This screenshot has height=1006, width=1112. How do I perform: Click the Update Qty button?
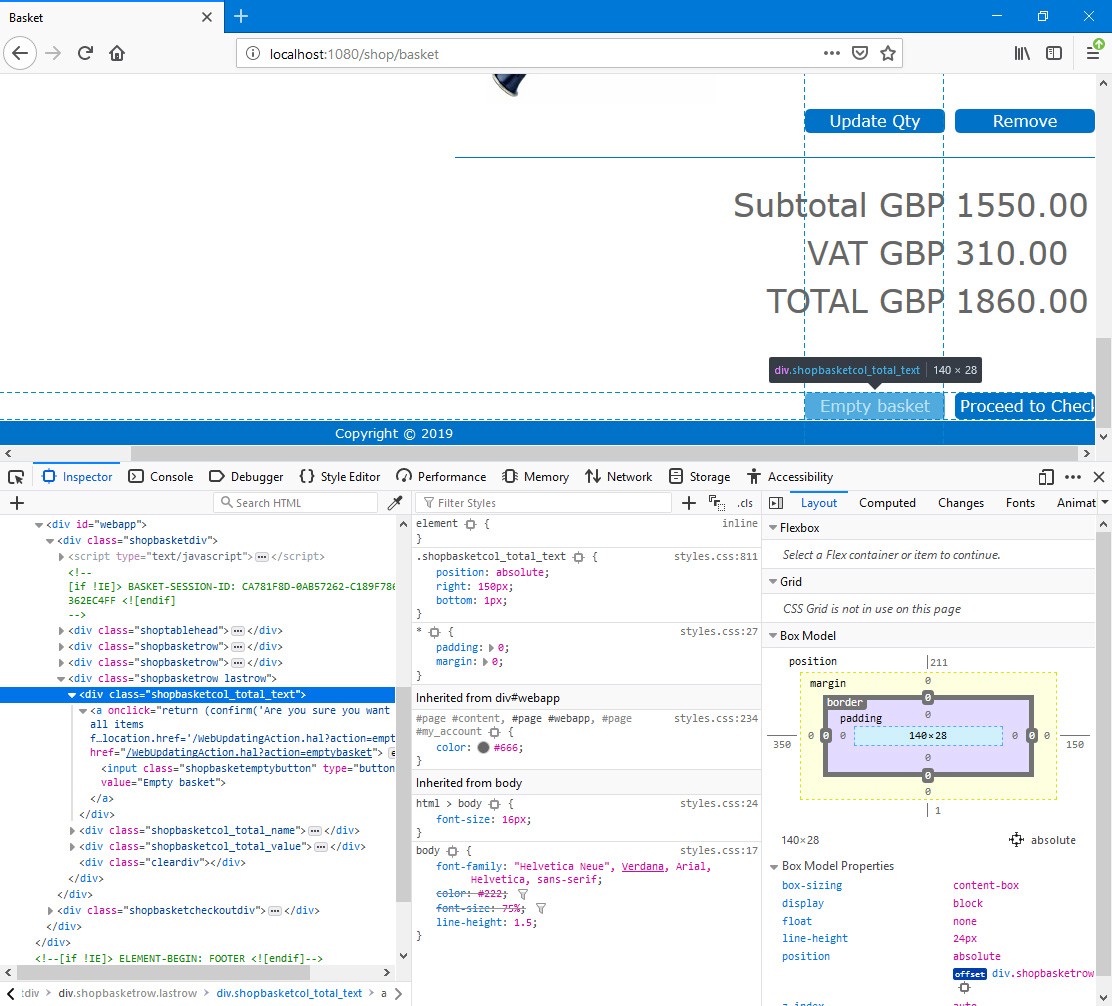(x=874, y=121)
